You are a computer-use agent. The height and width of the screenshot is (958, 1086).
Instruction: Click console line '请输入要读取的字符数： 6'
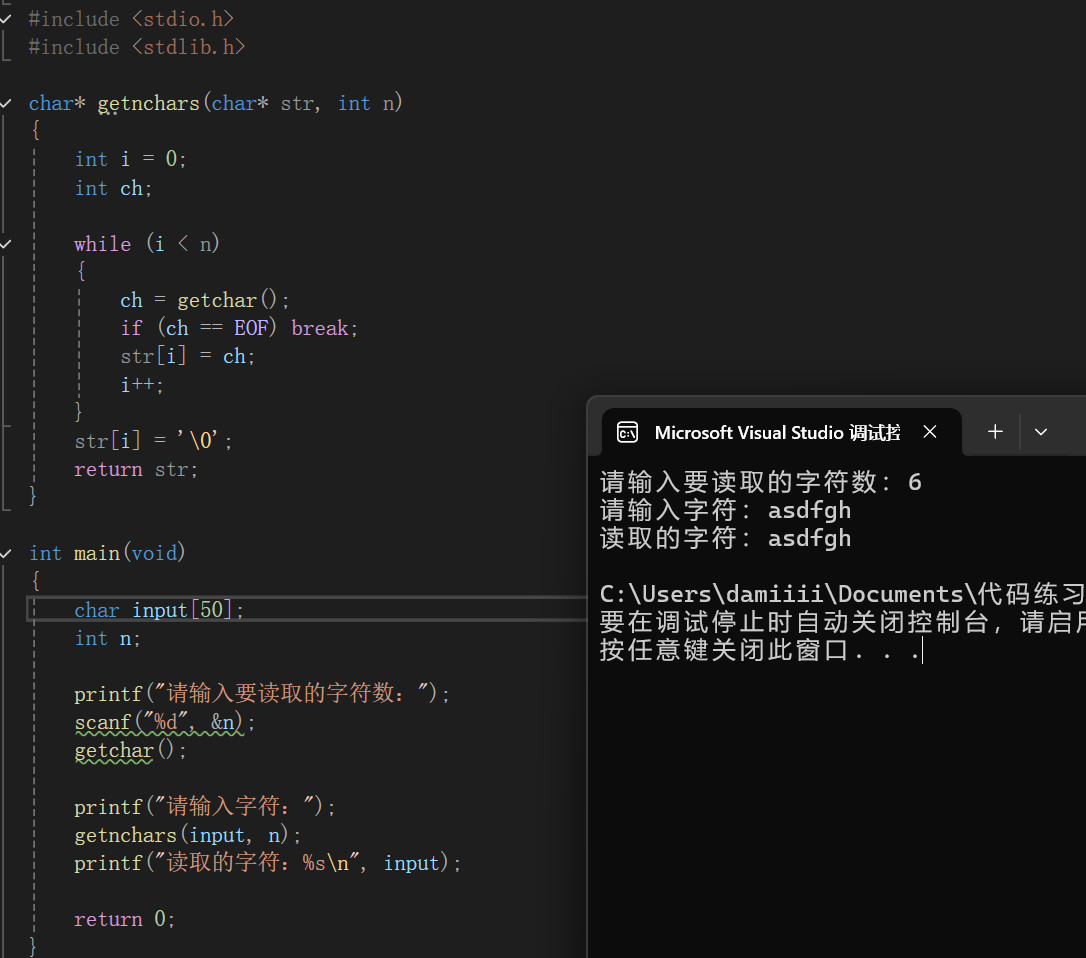pyautogui.click(x=760, y=482)
